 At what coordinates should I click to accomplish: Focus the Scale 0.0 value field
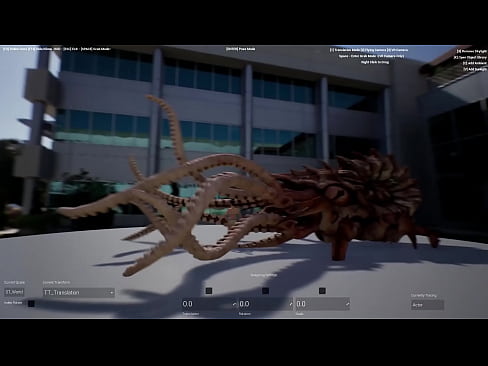(x=319, y=304)
